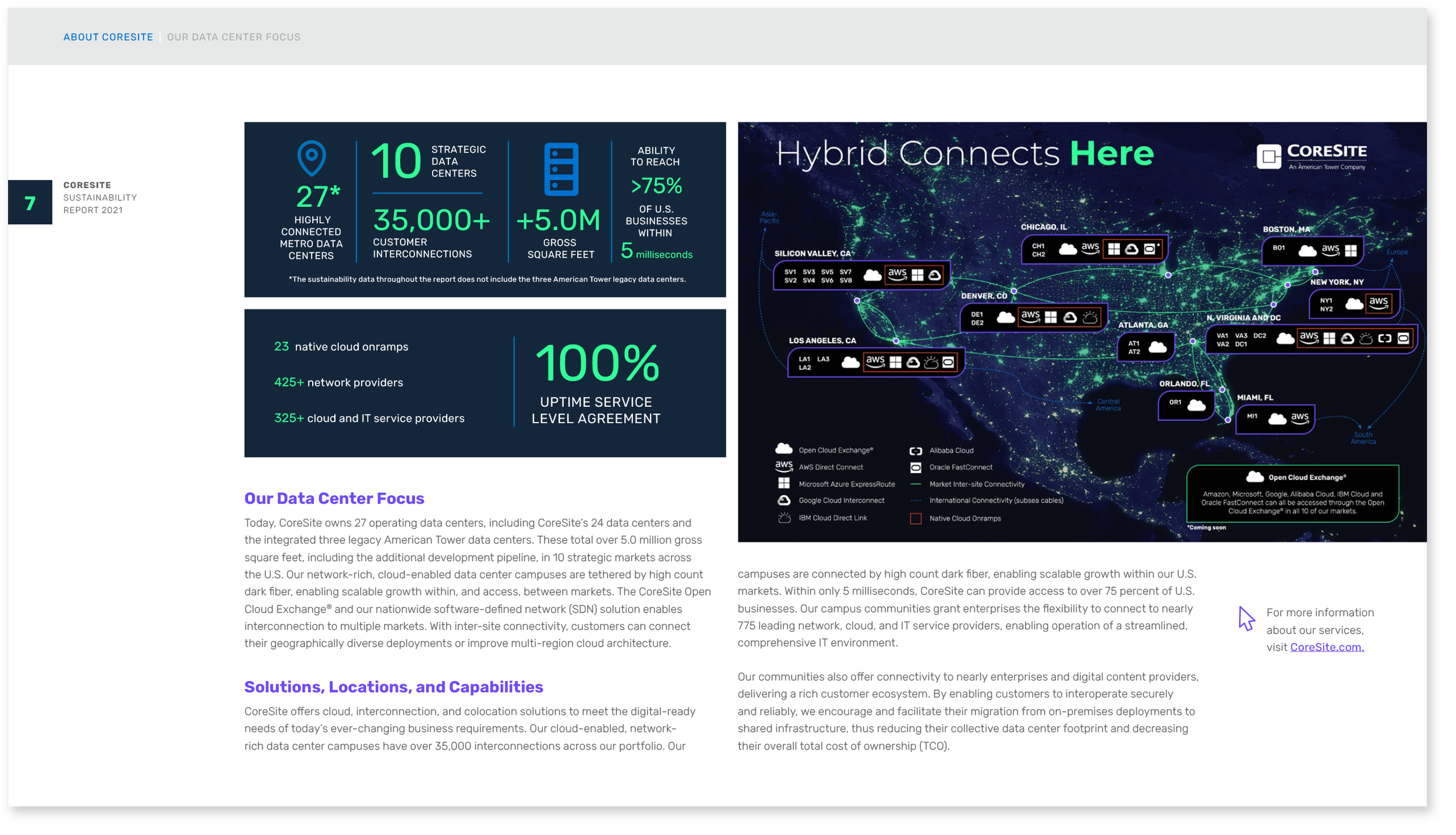This screenshot has width=1456, height=835.
Task: Click the Microsoft Azure ExpressRoute legend icon
Action: click(784, 483)
